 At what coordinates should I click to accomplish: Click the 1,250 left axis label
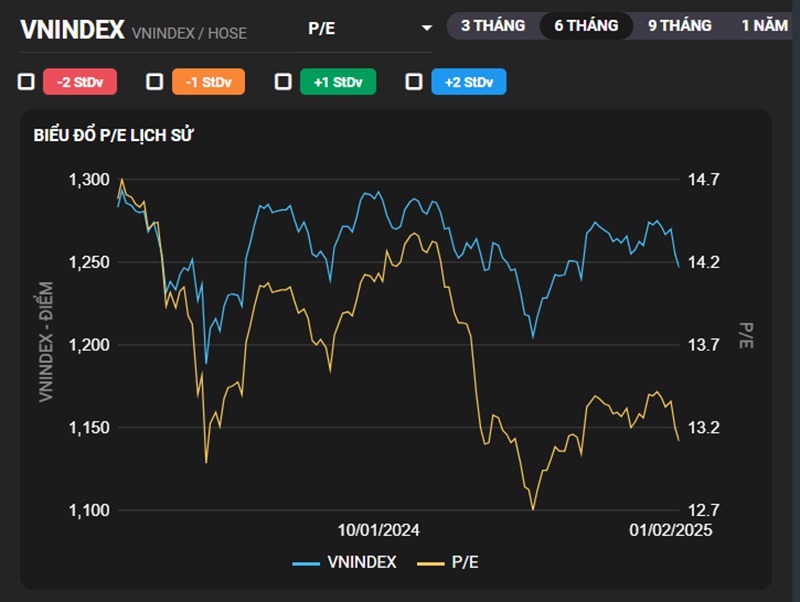point(89,262)
